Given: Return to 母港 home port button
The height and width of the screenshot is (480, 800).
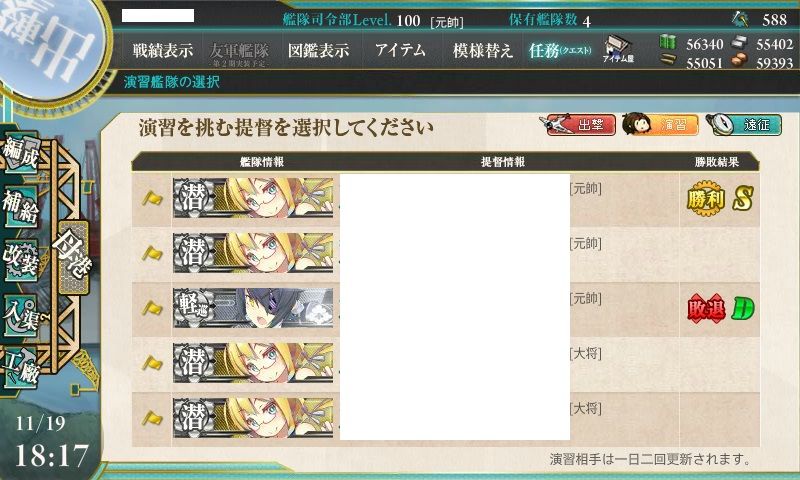Looking at the screenshot, I should coord(73,257).
